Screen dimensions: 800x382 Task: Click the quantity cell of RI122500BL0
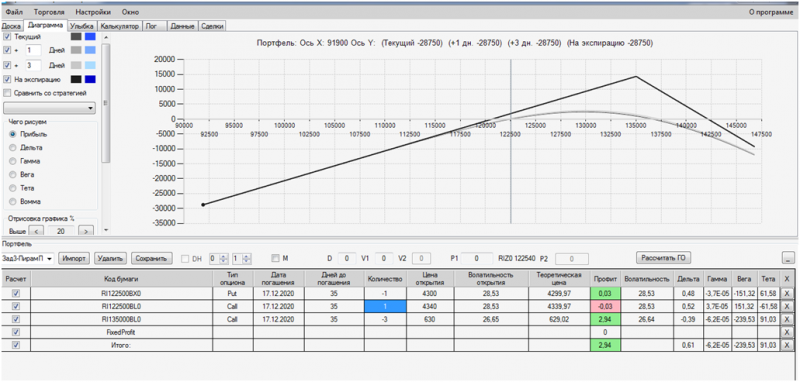tap(385, 306)
